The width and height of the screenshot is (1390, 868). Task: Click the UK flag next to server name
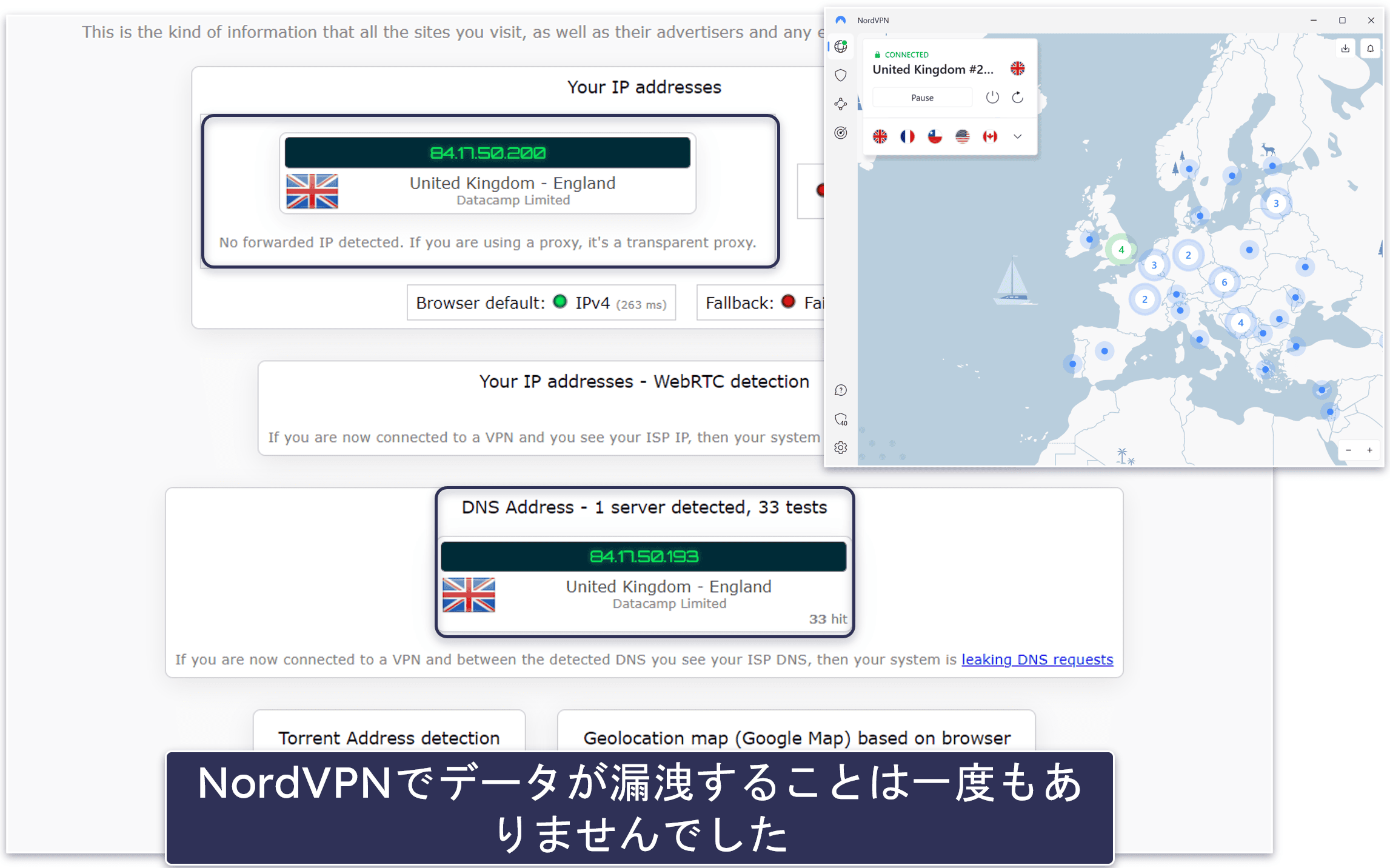pyautogui.click(x=1018, y=68)
